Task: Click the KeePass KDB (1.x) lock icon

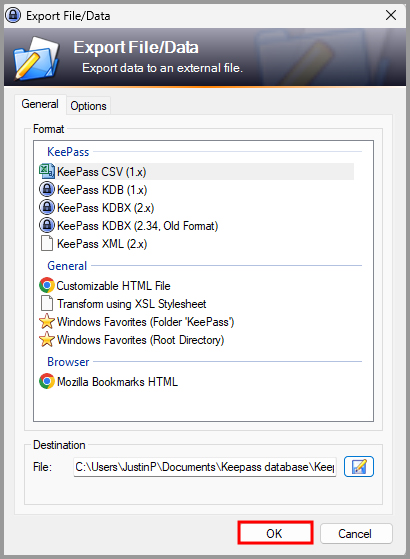Action: [x=46, y=189]
